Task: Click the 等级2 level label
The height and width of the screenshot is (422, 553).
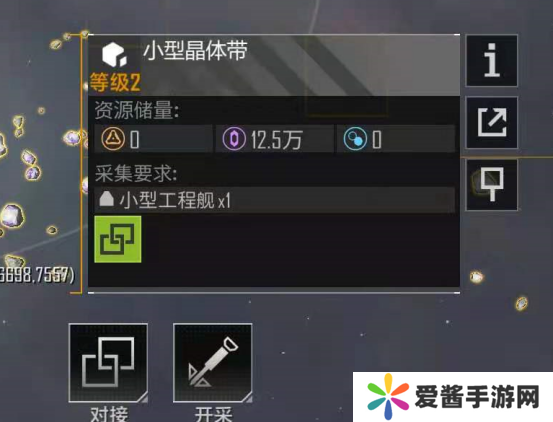Action: [x=115, y=82]
